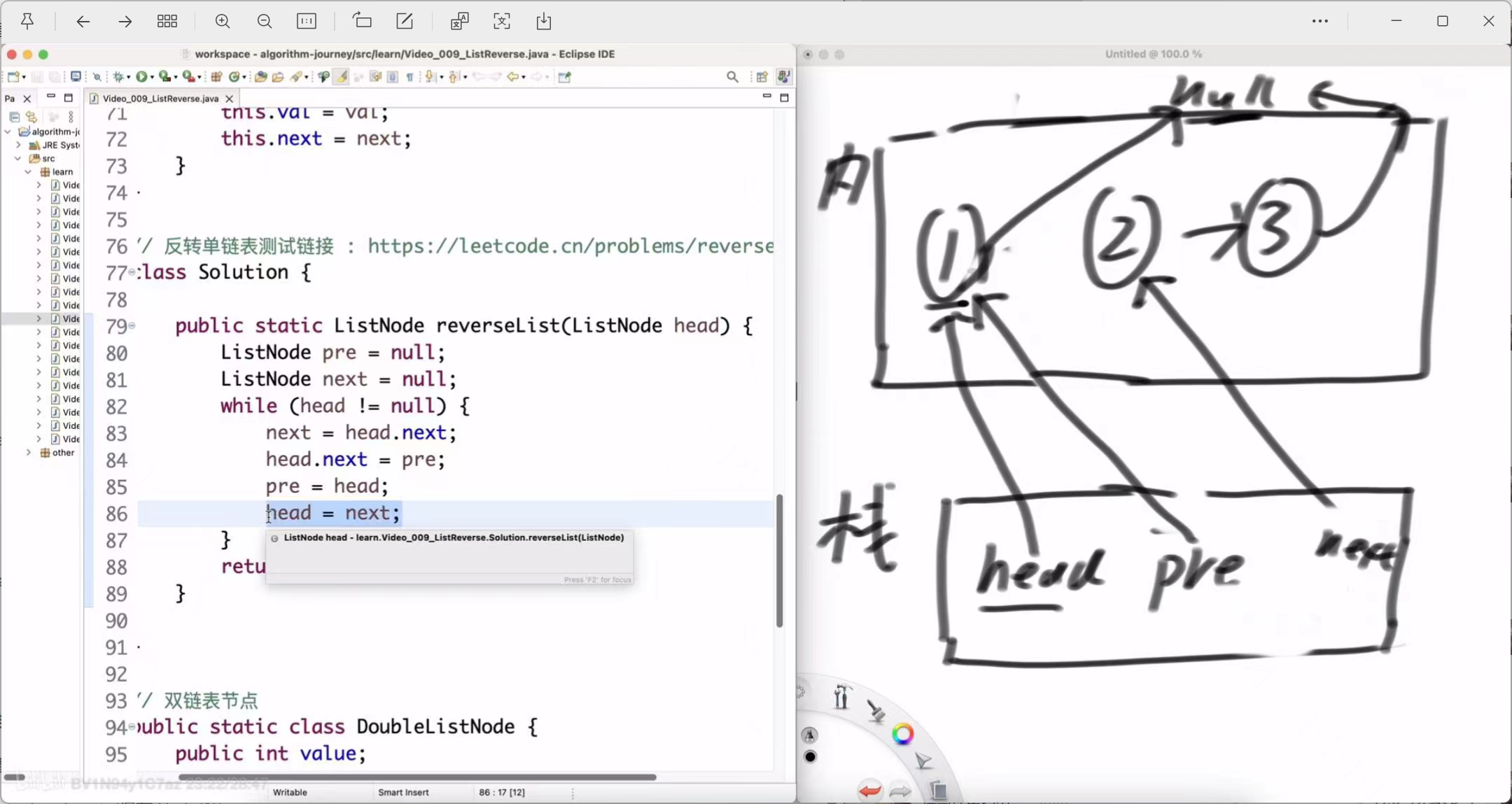Click Collapse All in Package Explorer
The height and width of the screenshot is (804, 1512).
pos(14,117)
